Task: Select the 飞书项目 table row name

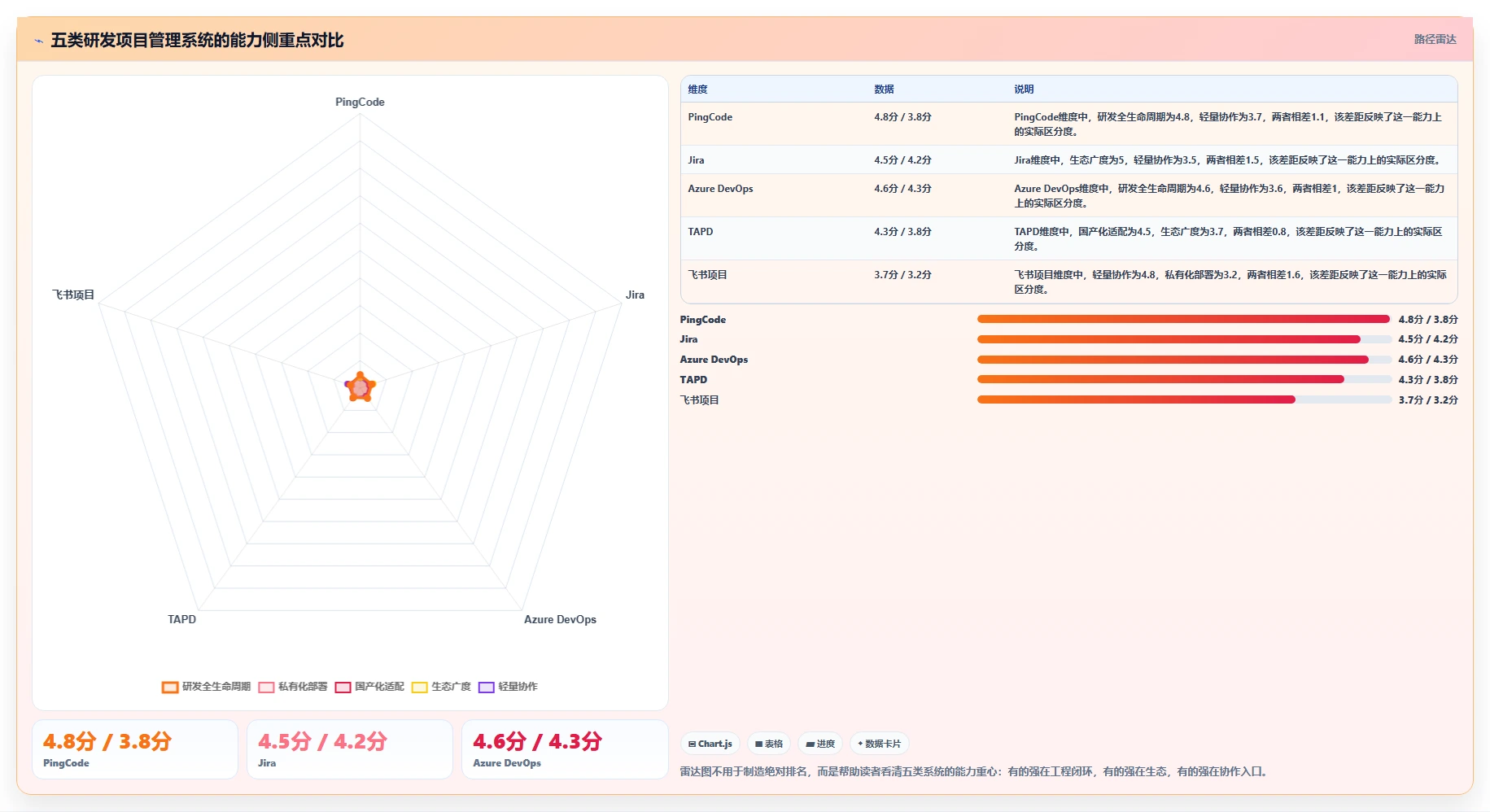Action: (707, 275)
